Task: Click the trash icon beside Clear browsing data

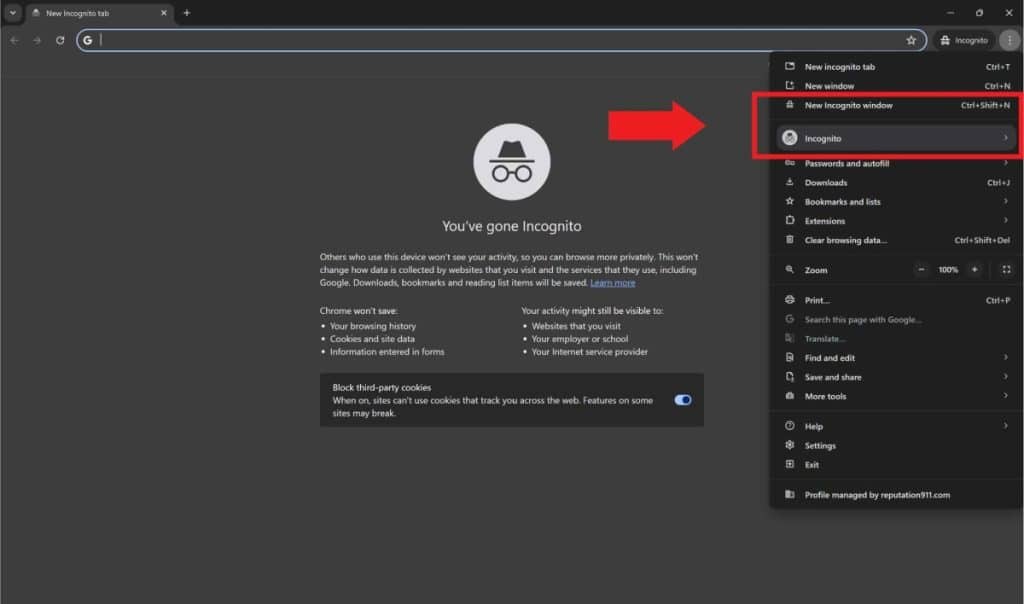Action: (x=790, y=240)
